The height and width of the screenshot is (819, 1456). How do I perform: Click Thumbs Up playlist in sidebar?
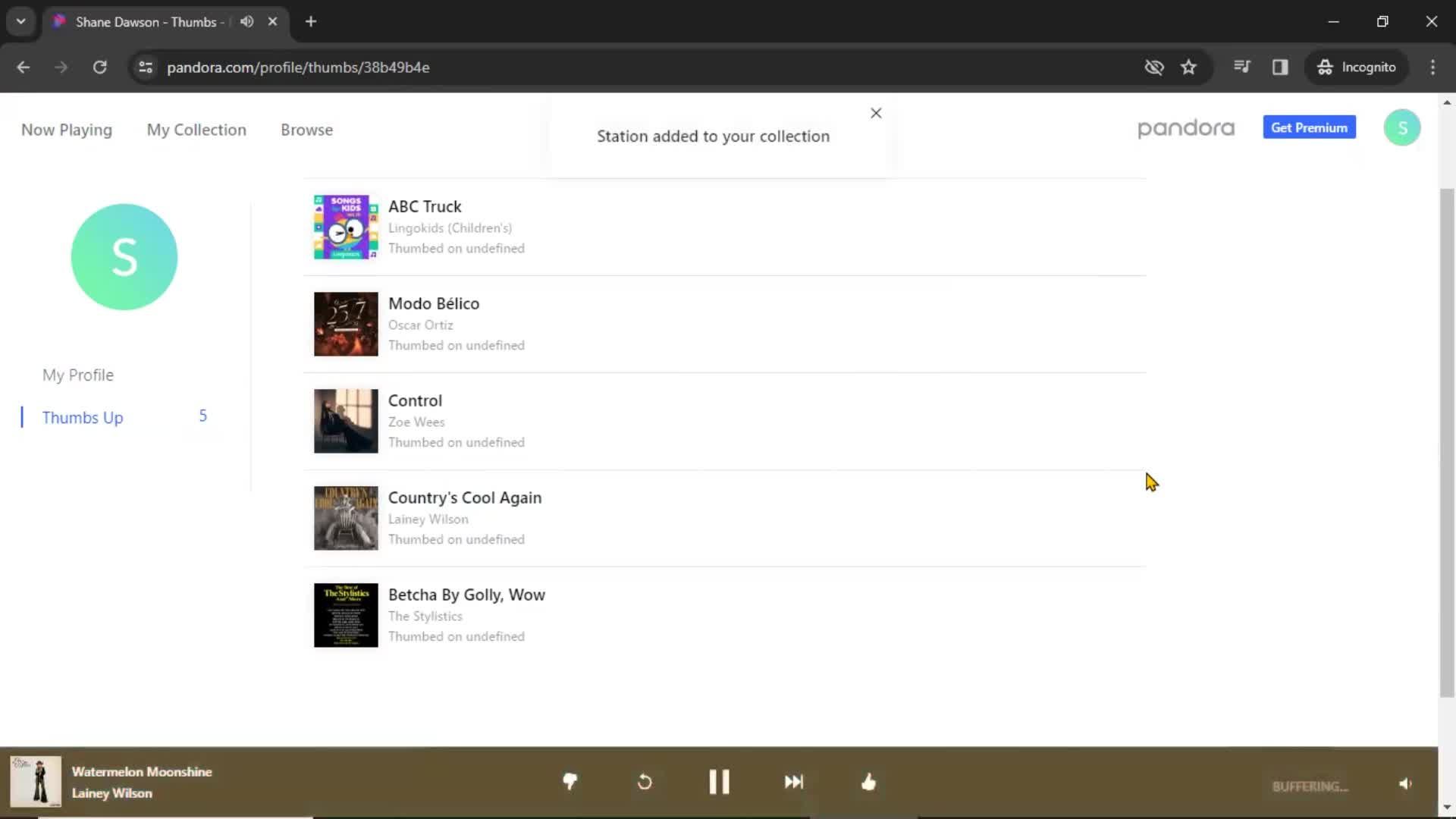82,417
